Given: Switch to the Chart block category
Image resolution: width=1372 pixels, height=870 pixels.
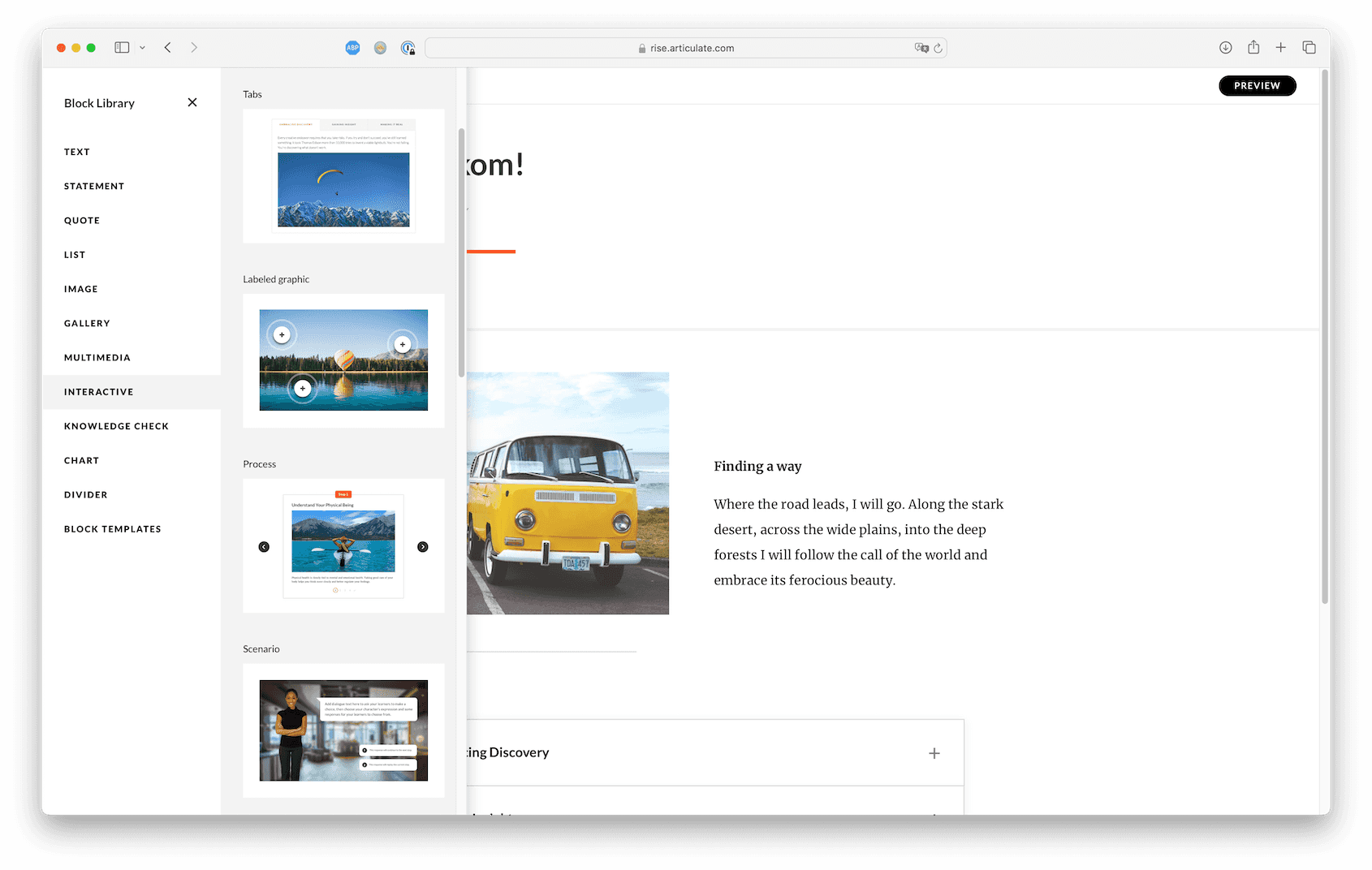Looking at the screenshot, I should pyautogui.click(x=81, y=460).
